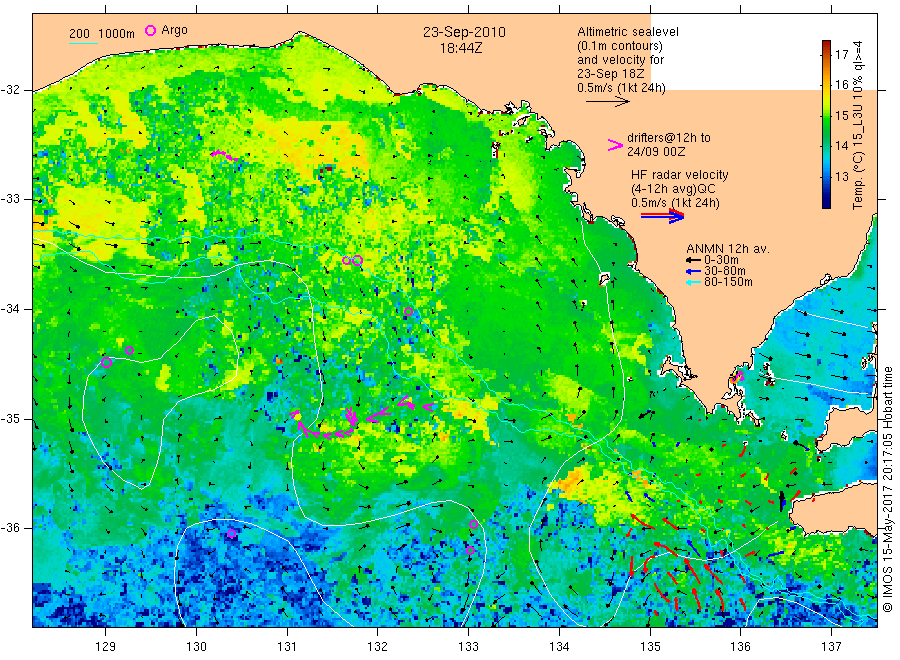Click longitude axis label '129'

[x=106, y=647]
